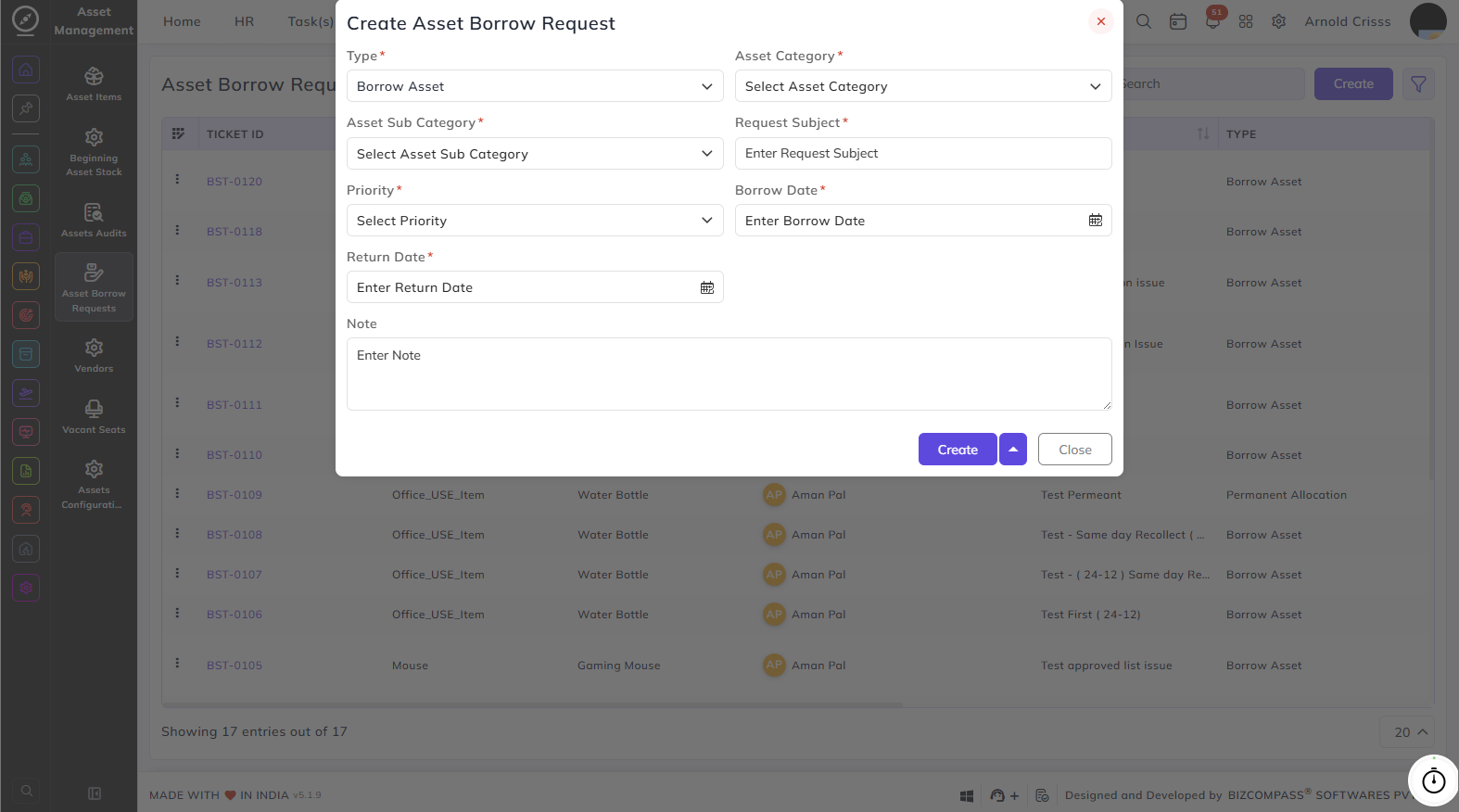Click the filter funnel icon

(x=1418, y=84)
